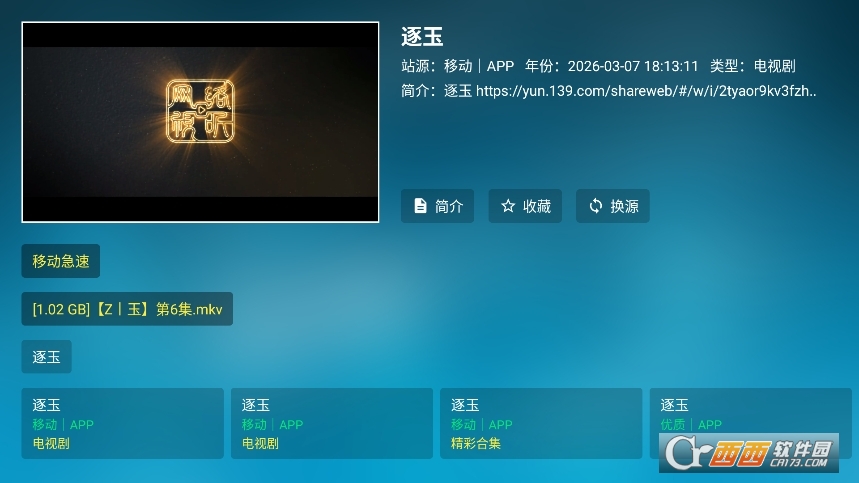Click the glowing logo in the video preview
Screen dimensions: 859x483
click(x=200, y=110)
